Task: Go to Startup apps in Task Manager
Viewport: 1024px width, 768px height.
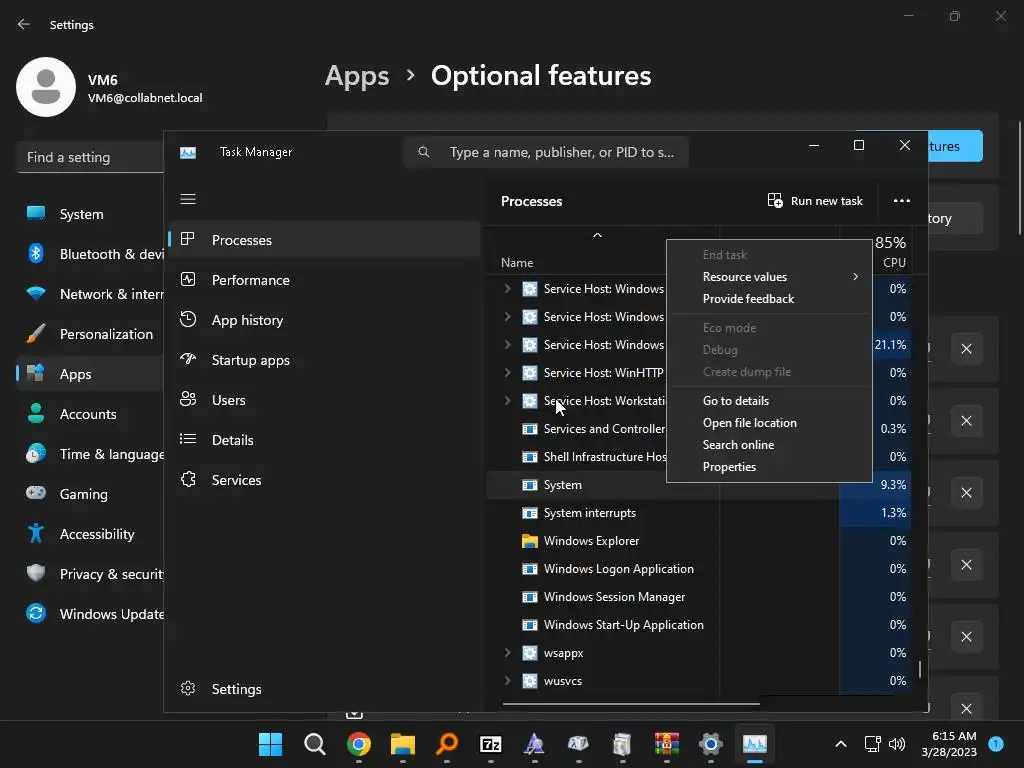Action: 325,360
